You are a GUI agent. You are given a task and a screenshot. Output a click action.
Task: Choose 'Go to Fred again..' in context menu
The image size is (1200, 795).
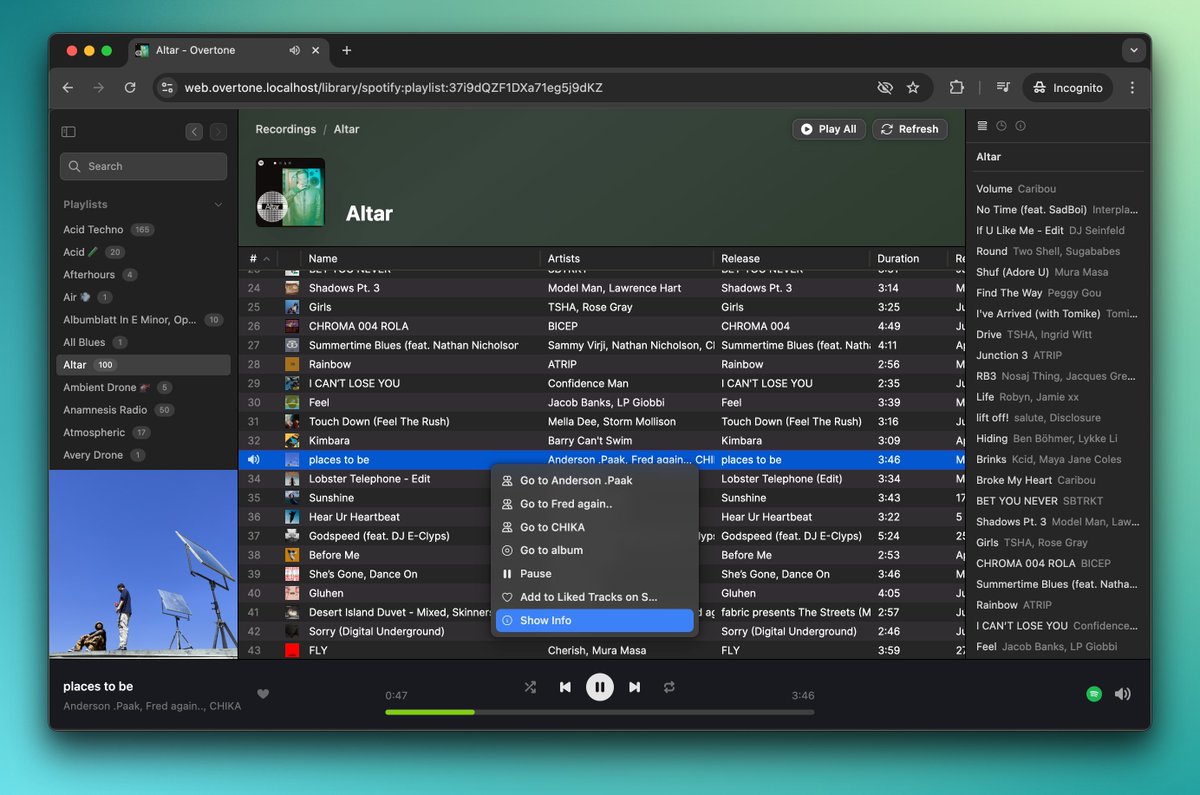pos(595,504)
